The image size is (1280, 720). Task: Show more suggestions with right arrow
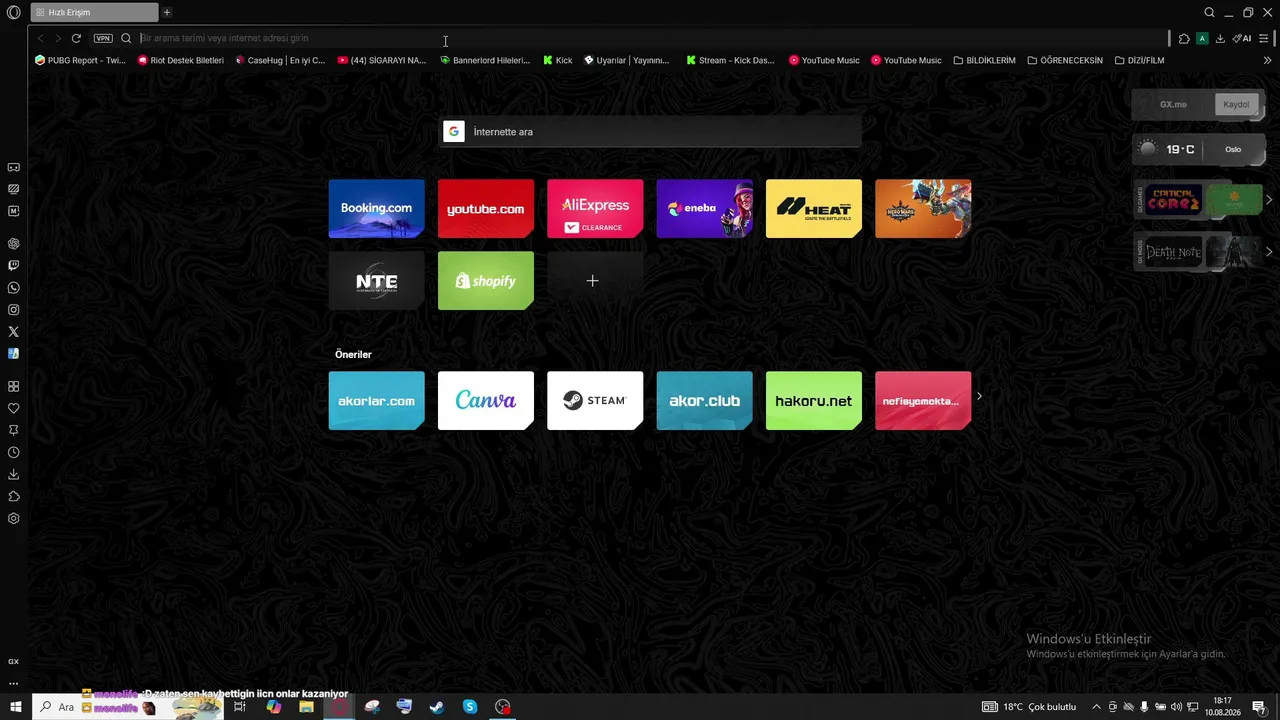click(x=979, y=396)
